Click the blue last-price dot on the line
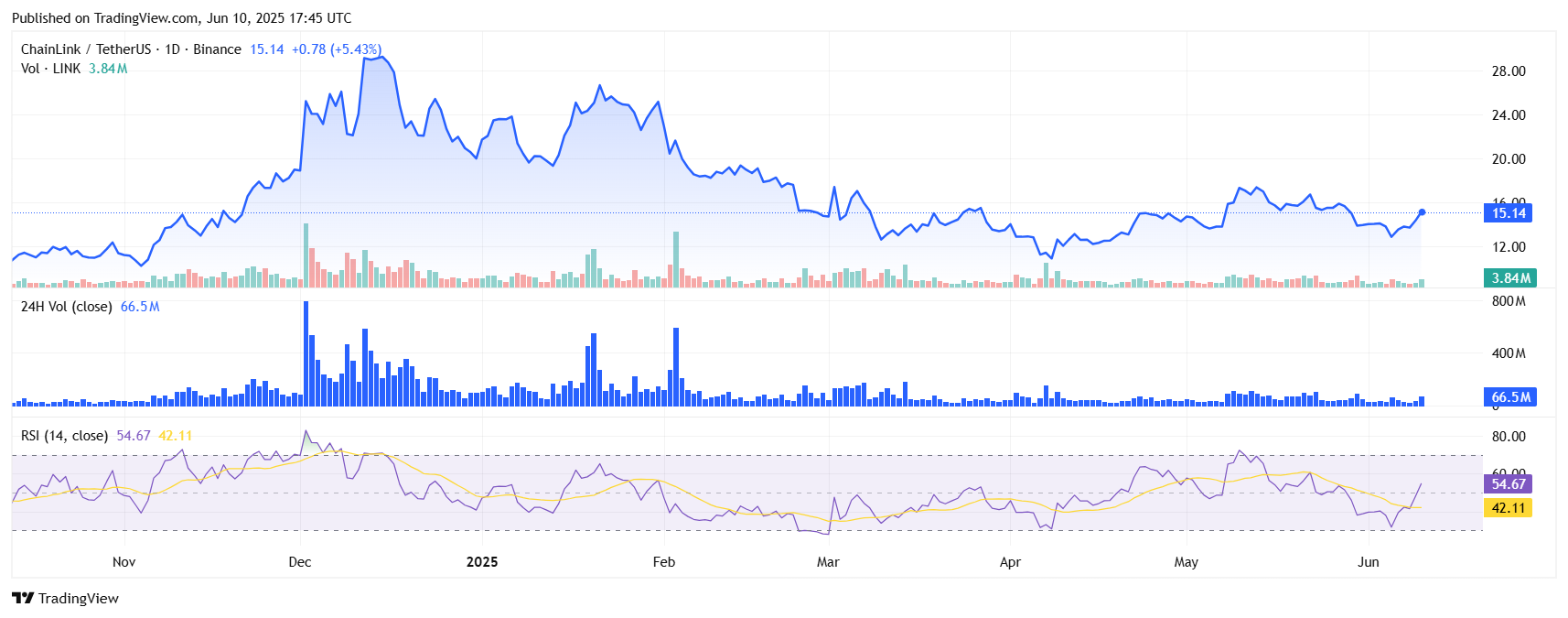1568x618 pixels. (x=1422, y=212)
